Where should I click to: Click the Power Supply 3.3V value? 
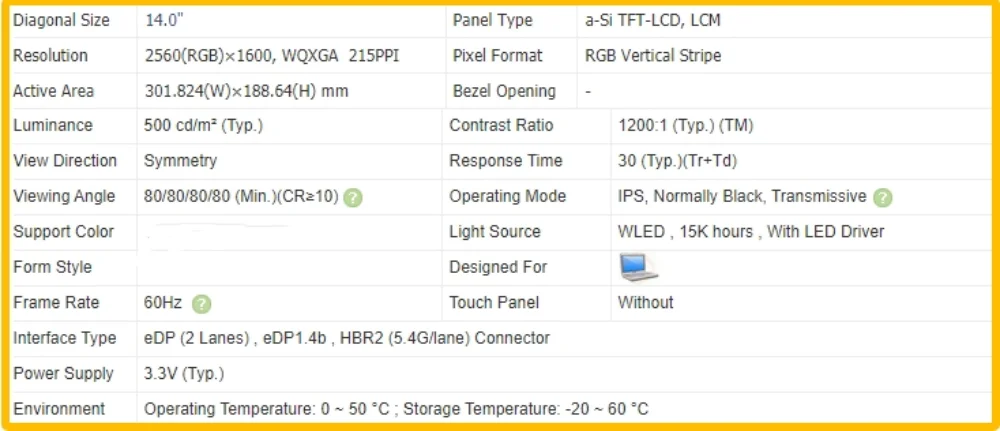pyautogui.click(x=184, y=374)
